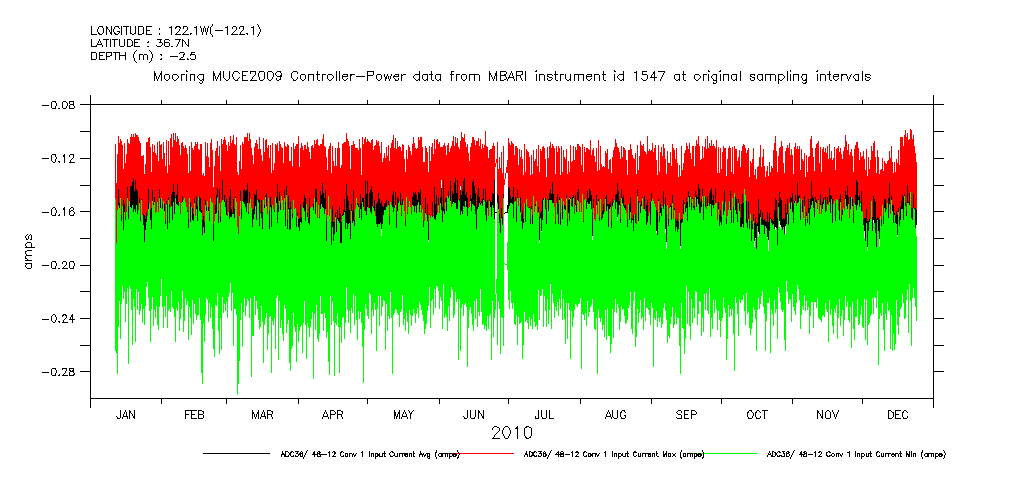Image resolution: width=1009 pixels, height=504 pixels.
Task: Click the DEC month label on x-axis
Action: pyautogui.click(x=898, y=414)
